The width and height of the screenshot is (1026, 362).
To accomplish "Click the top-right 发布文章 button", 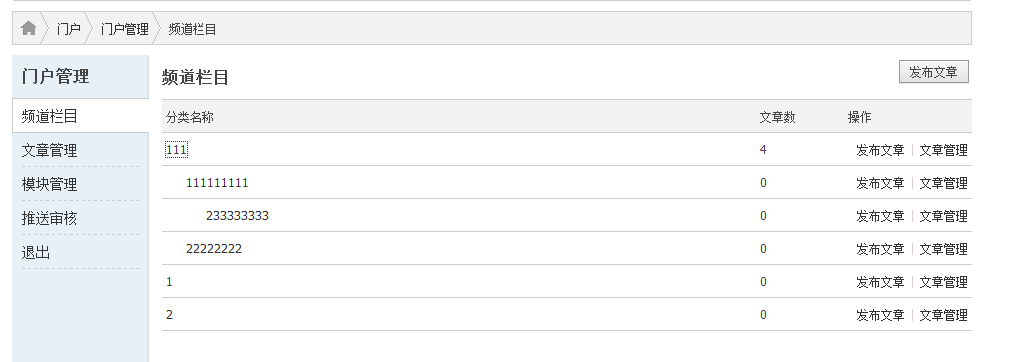I will pyautogui.click(x=934, y=72).
